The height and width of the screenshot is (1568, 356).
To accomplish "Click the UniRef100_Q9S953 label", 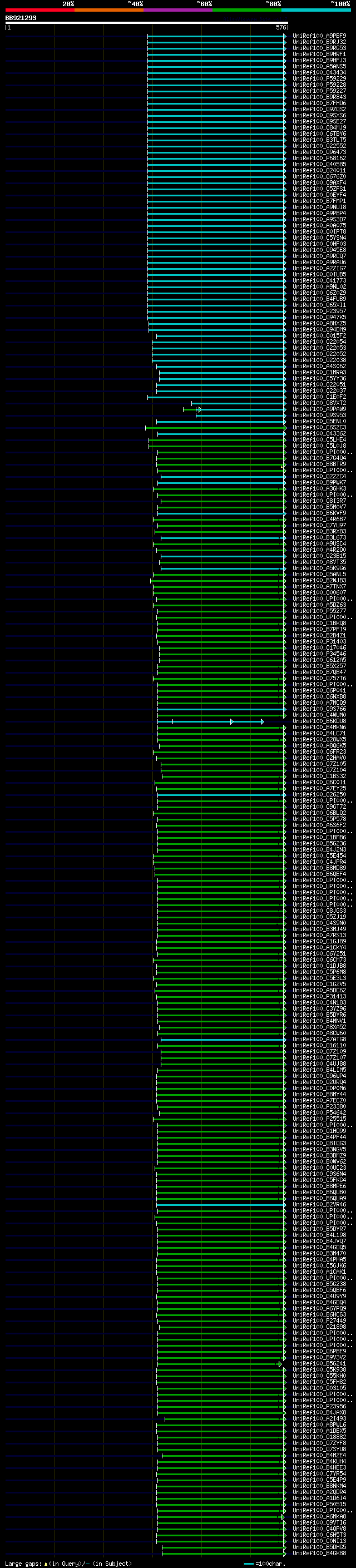I will 319,415.
